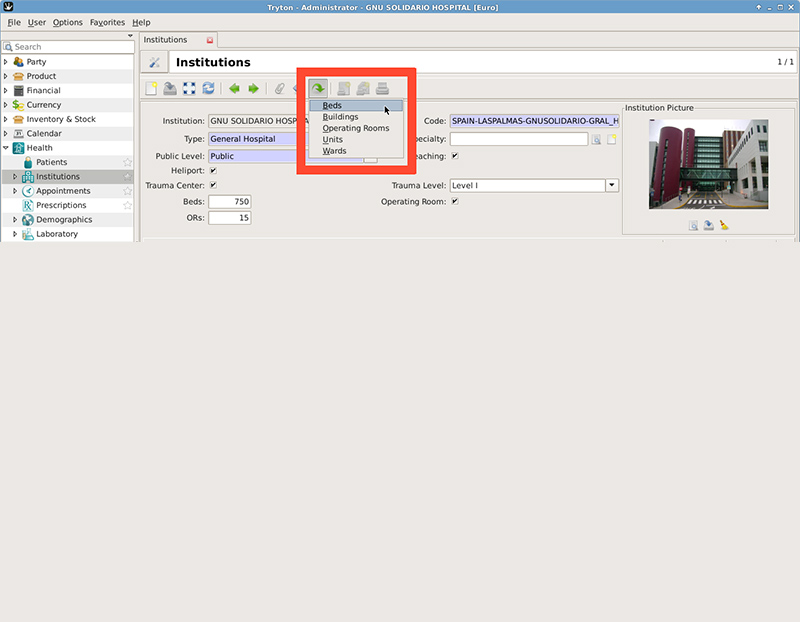Navigate to previous record with green back arrow
The image size is (800, 622).
(233, 88)
